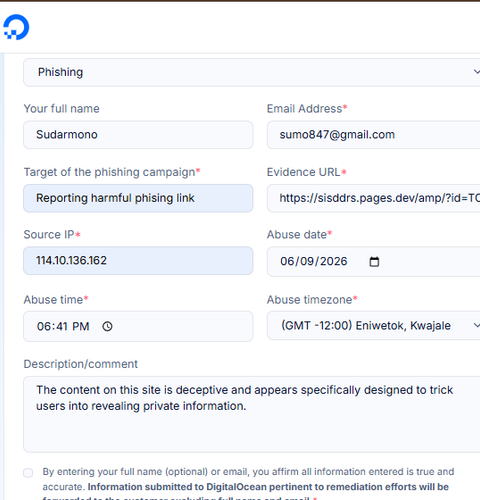Screen dimensions: 480x500
Task: Check the affirmation checkbox
Action: pyautogui.click(x=28, y=473)
